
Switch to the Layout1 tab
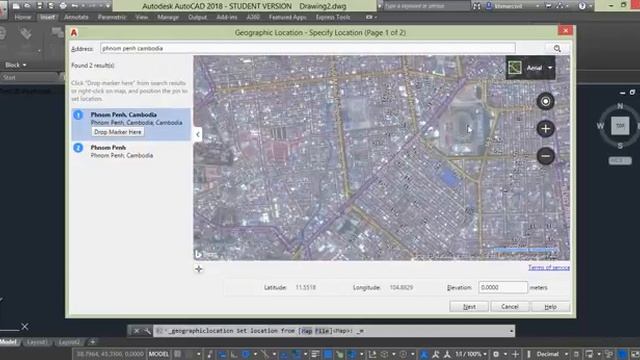37,342
